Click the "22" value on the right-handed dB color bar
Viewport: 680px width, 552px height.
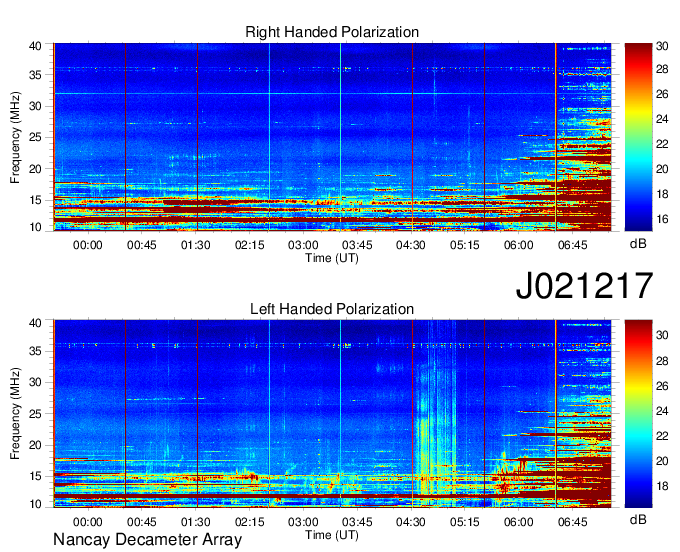tap(662, 144)
